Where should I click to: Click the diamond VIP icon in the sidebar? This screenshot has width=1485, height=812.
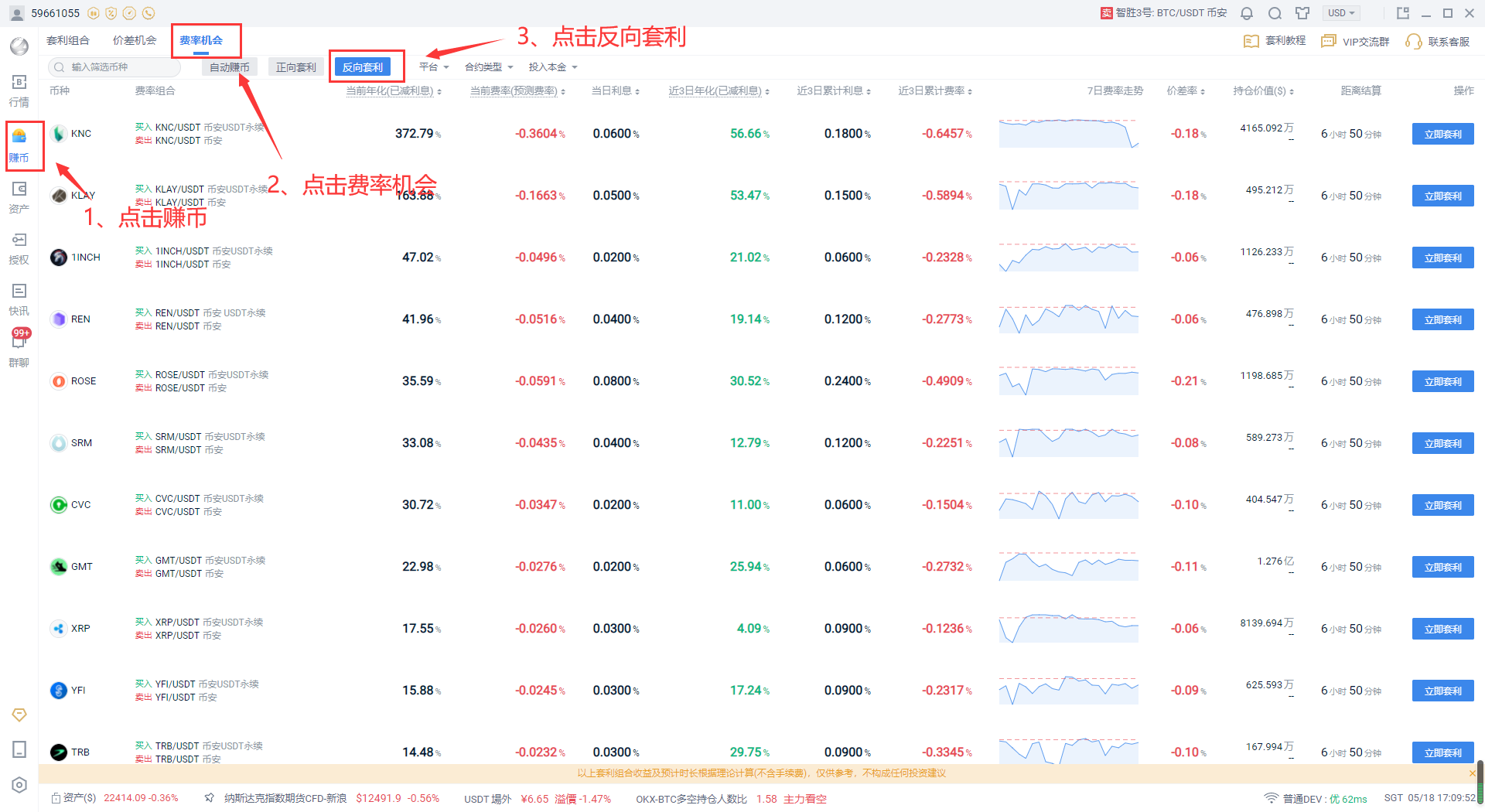[19, 715]
